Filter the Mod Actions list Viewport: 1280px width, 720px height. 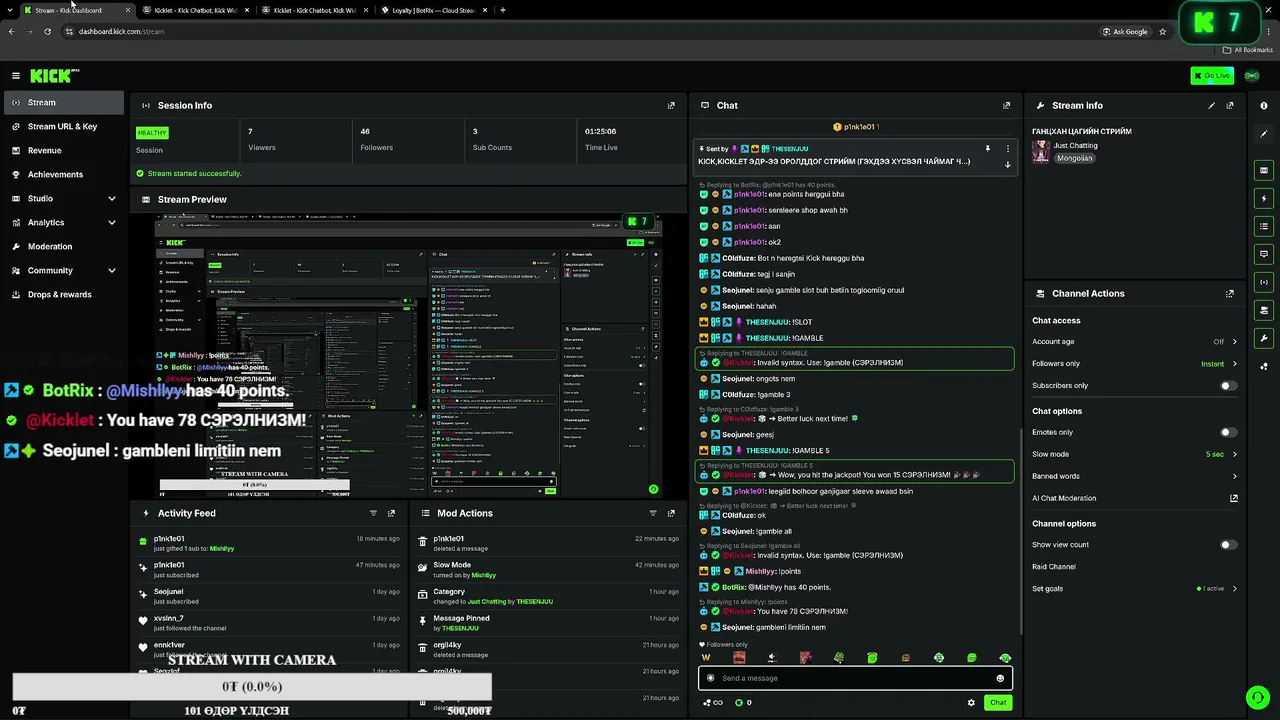pyautogui.click(x=652, y=513)
